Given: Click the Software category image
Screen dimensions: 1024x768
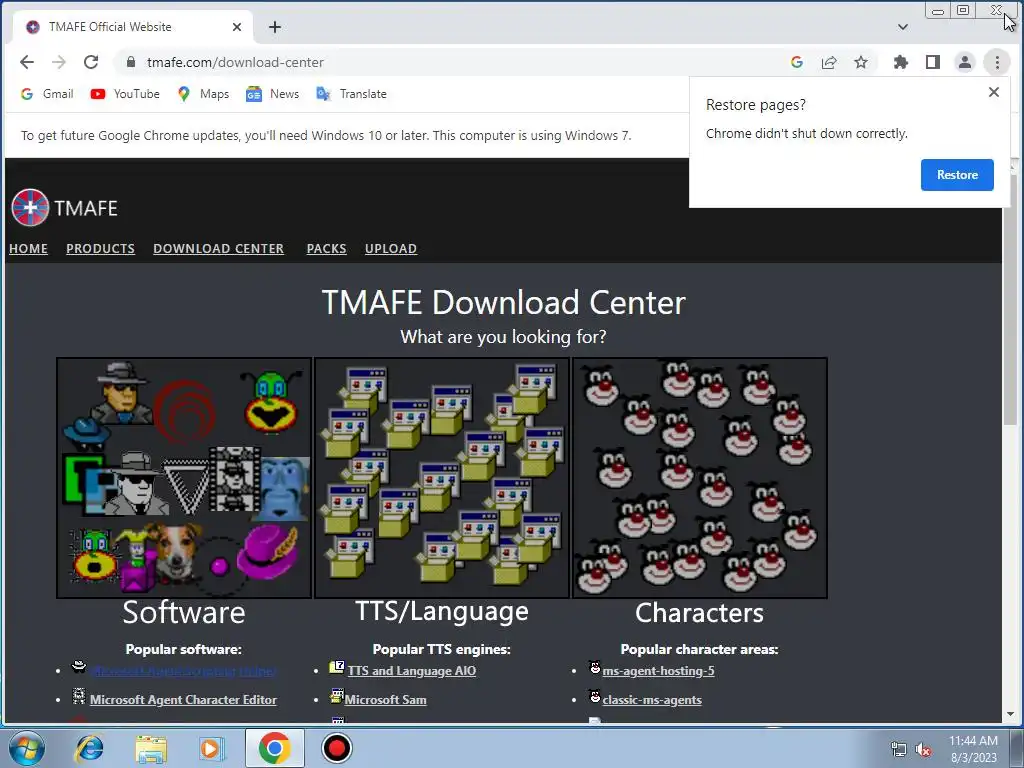Looking at the screenshot, I should tap(184, 477).
